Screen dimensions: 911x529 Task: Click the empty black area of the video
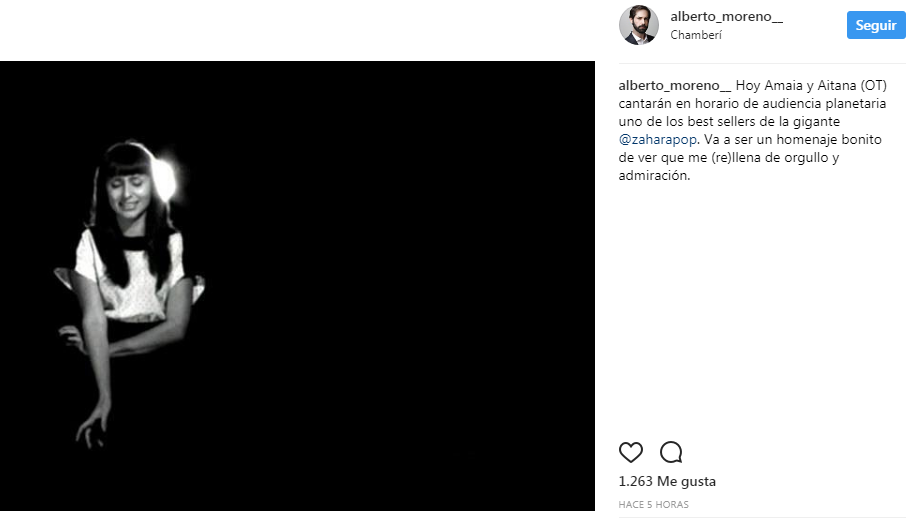point(420,300)
